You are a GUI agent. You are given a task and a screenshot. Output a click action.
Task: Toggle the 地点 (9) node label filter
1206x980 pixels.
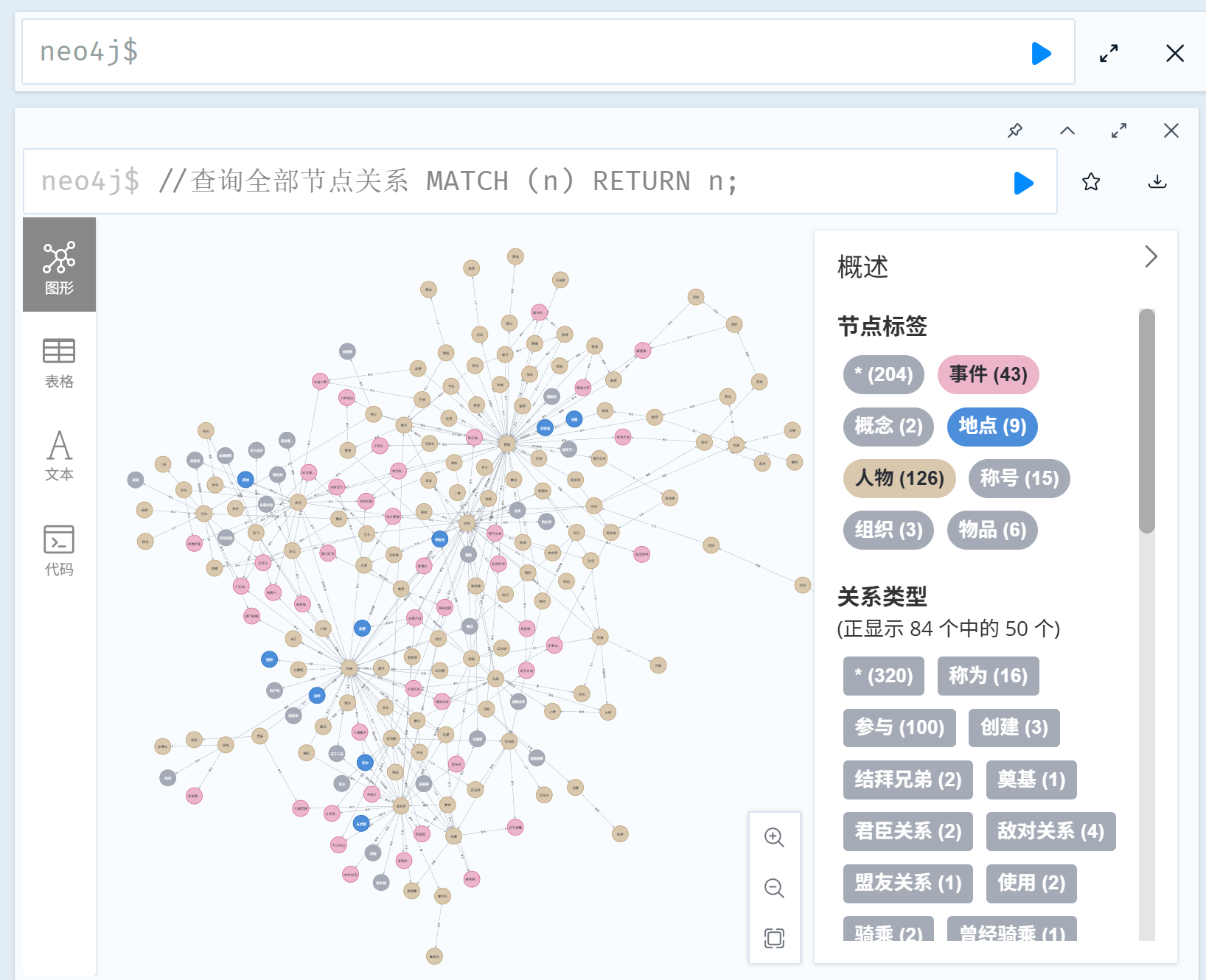[x=991, y=427]
